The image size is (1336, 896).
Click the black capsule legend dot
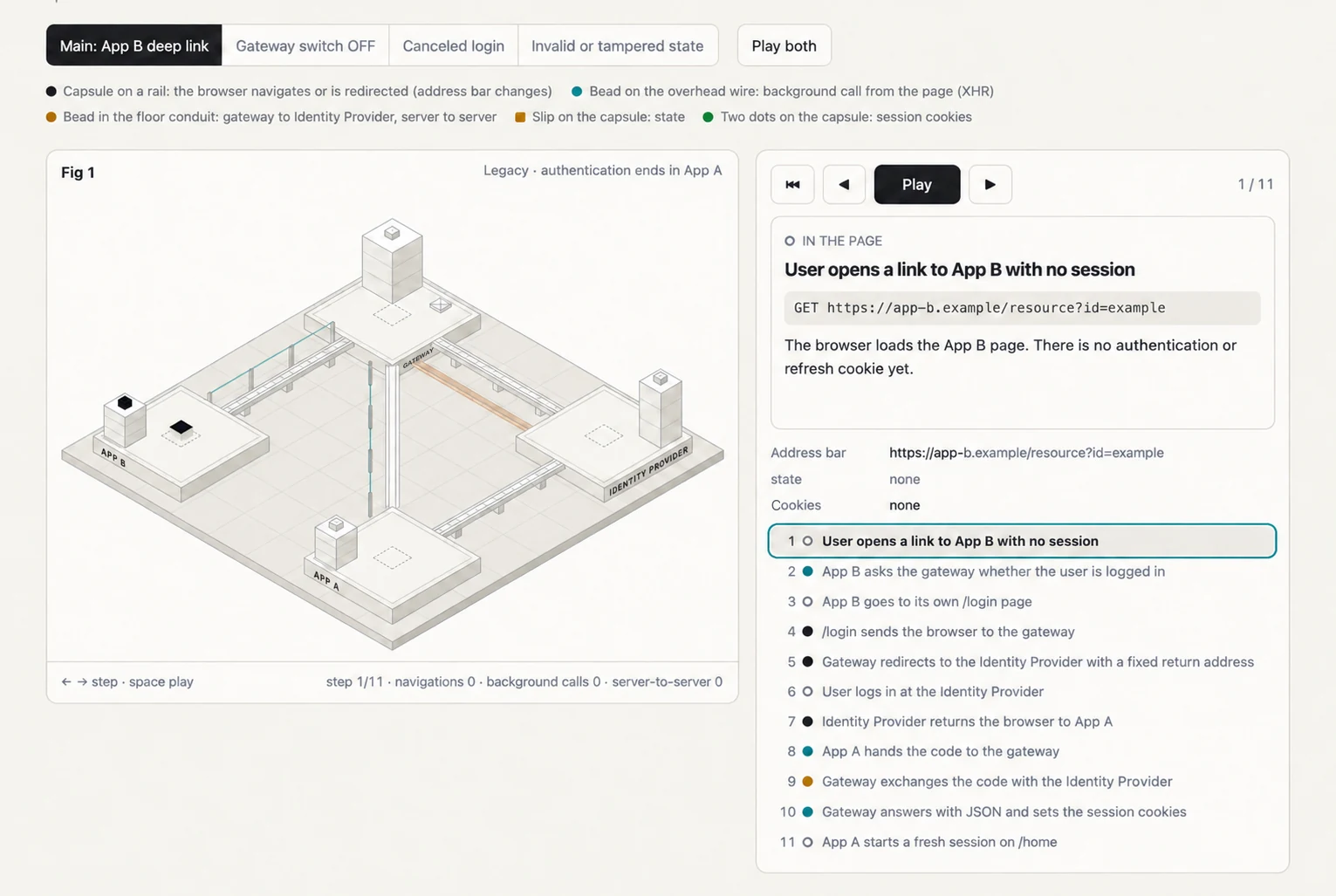(51, 91)
